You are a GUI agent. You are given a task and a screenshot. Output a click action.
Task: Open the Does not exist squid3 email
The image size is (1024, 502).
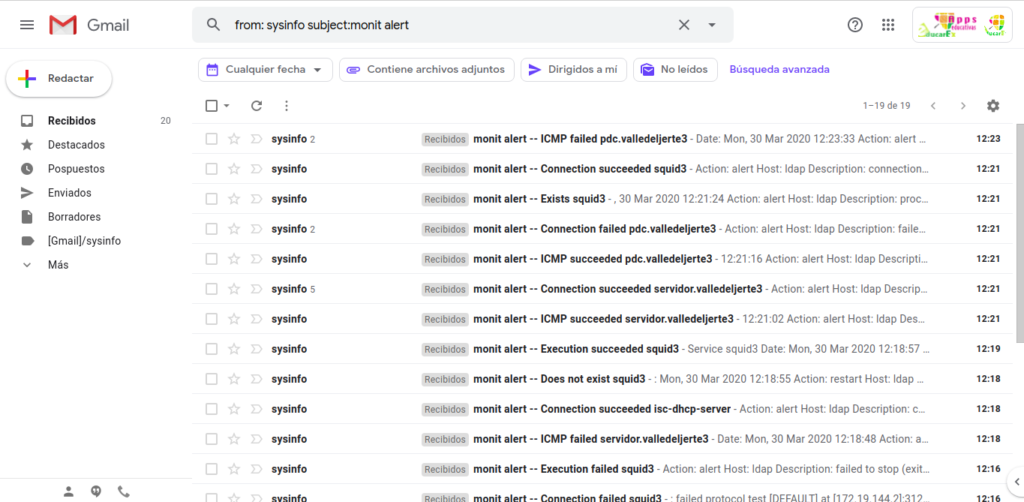coord(601,379)
